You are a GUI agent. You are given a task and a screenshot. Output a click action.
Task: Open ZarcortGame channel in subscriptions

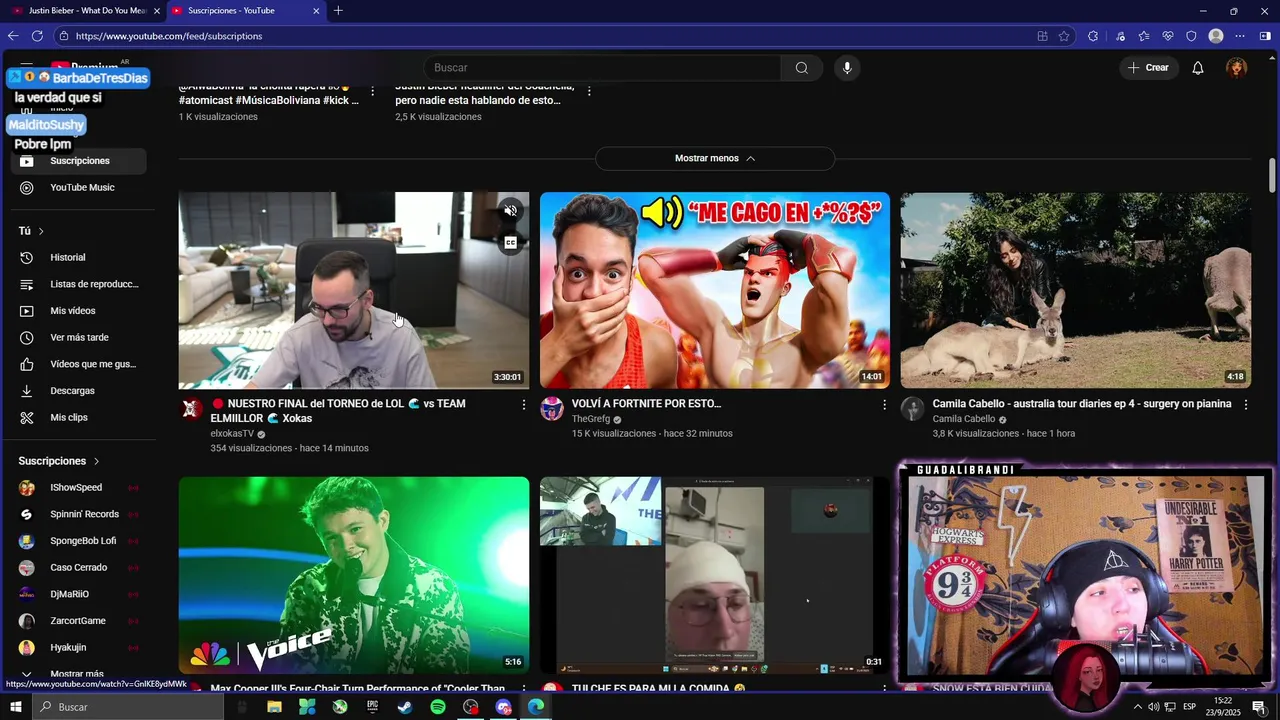coord(79,621)
